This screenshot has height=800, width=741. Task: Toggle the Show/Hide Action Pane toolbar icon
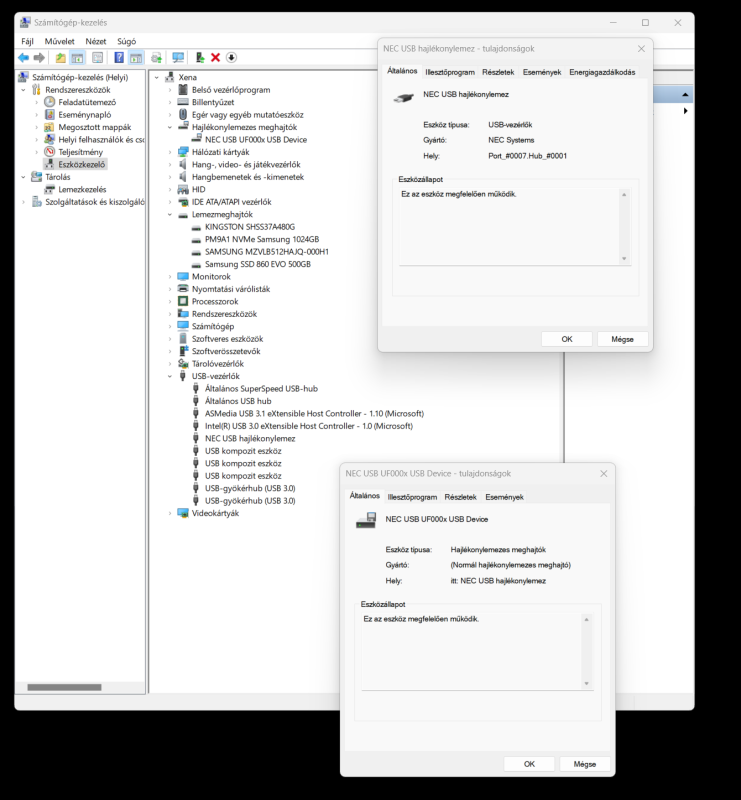click(136, 58)
